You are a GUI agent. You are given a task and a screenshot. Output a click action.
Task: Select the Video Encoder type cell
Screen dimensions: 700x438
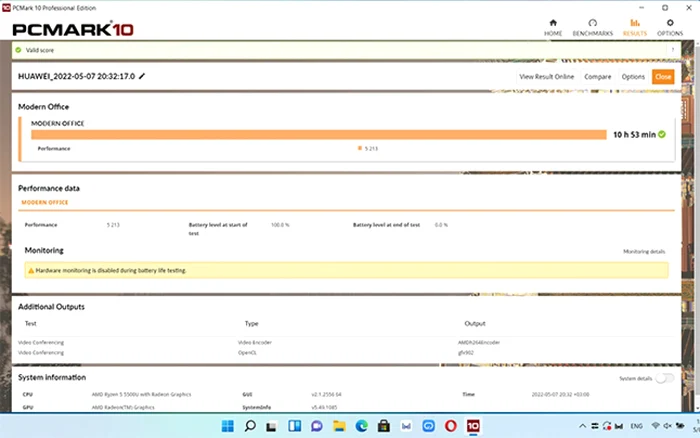(254, 342)
